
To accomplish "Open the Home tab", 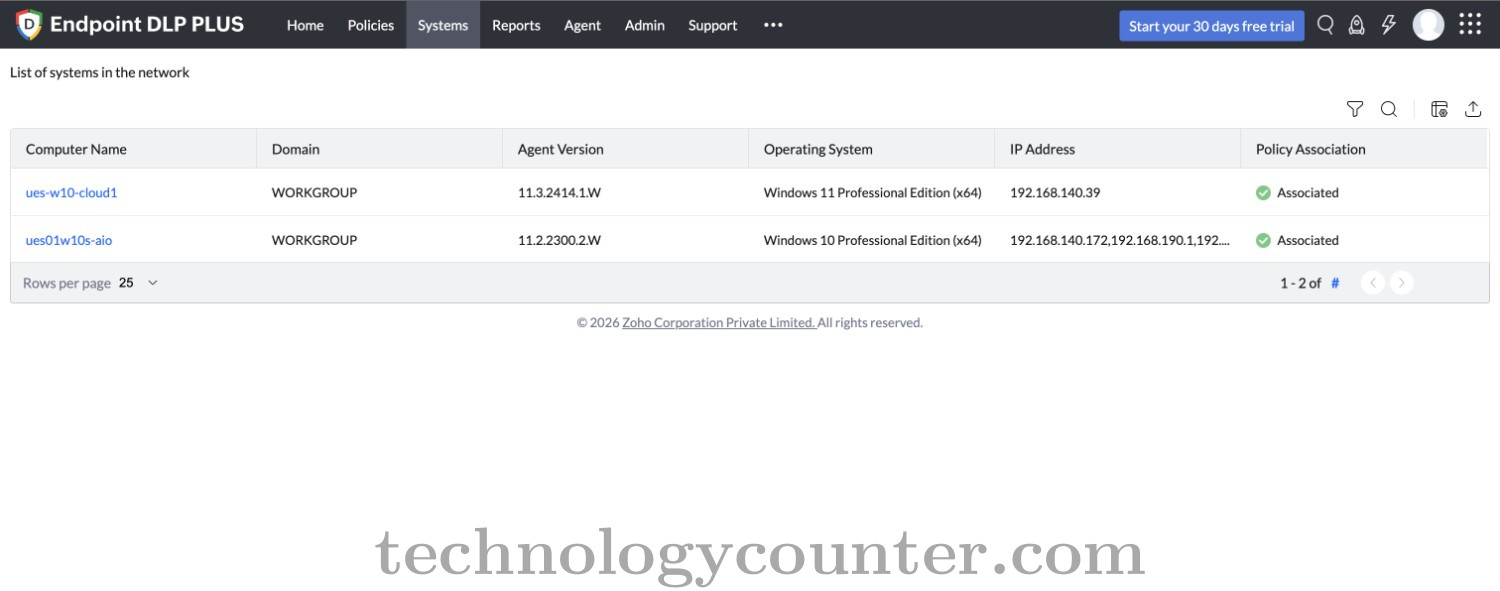I will (305, 25).
